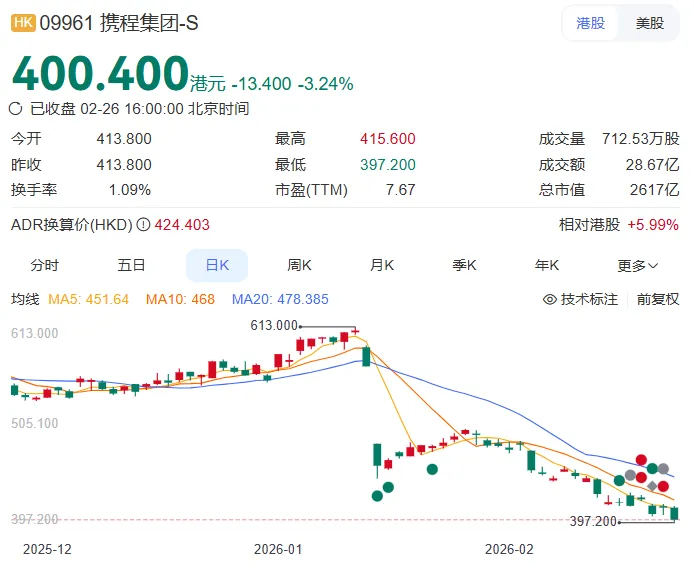Click the stock title 09961 携程集团-S
Screen dimensions: 694x570
(x=119, y=23)
